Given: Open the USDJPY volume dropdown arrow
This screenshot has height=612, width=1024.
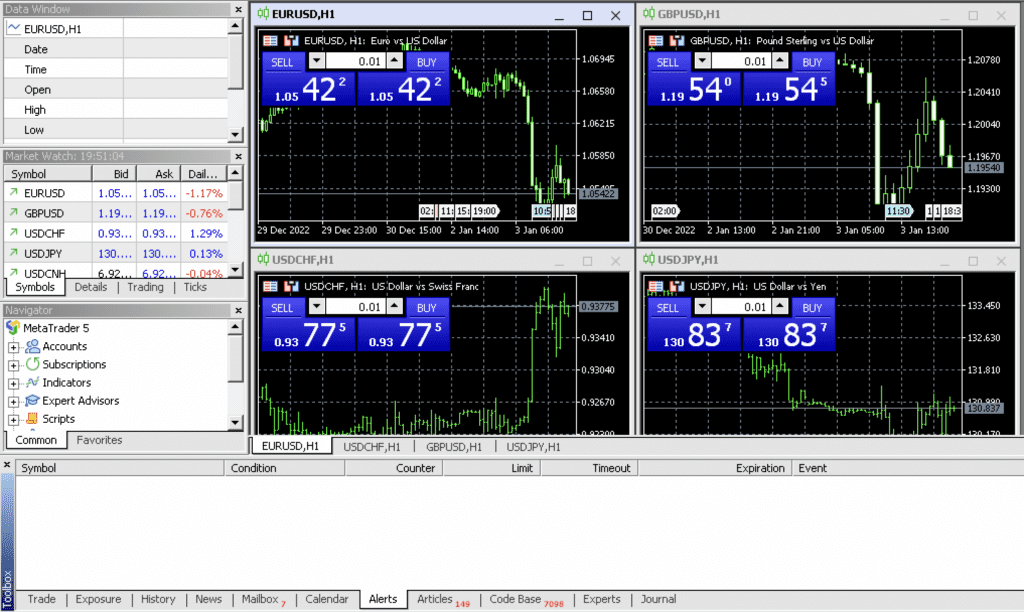Looking at the screenshot, I should tap(702, 307).
